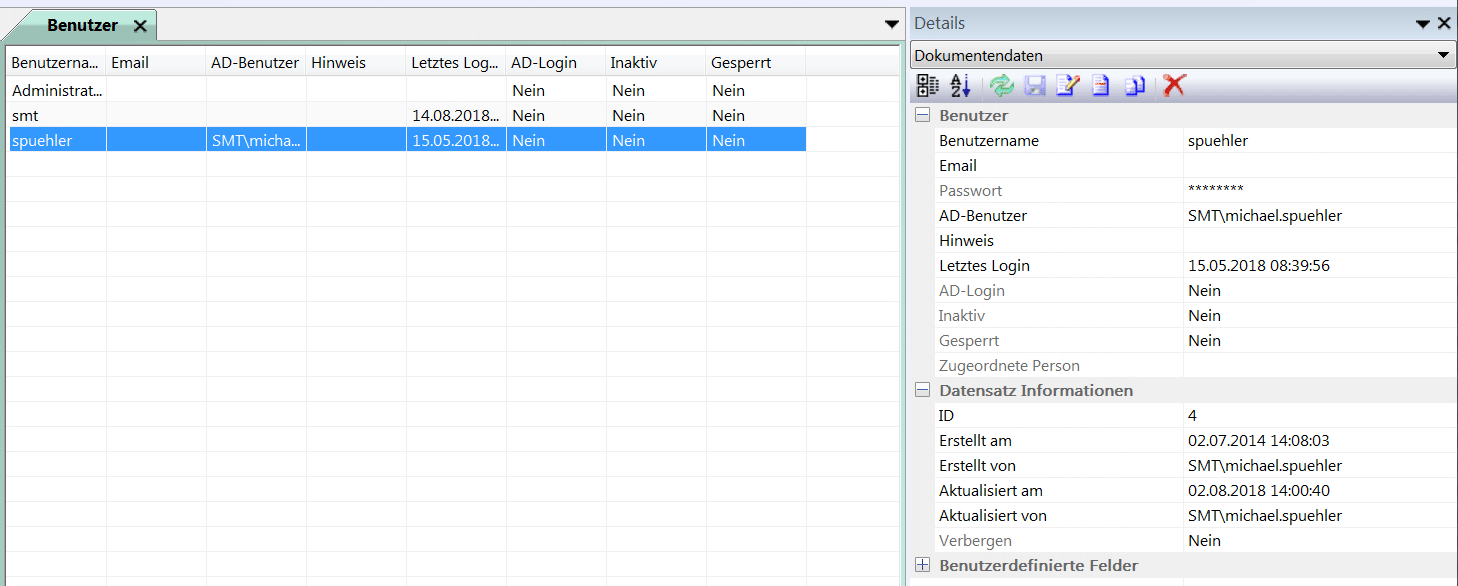Viewport: 1458px width, 586px height.
Task: Collapse the Datensatz Informationen group
Action: pyautogui.click(x=922, y=391)
